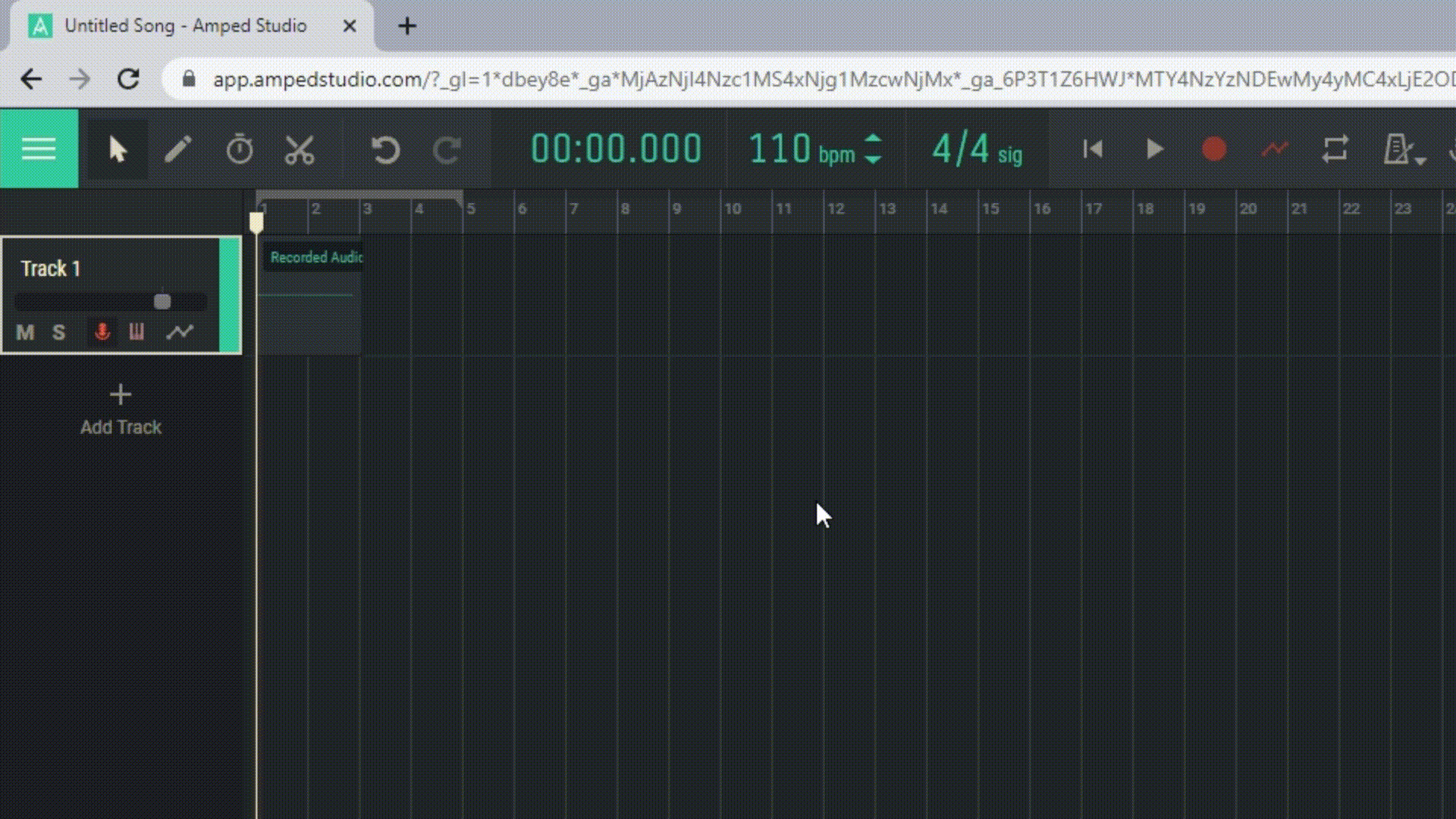Open the metronome dropdown arrow
The image size is (1456, 819).
pos(1420,159)
